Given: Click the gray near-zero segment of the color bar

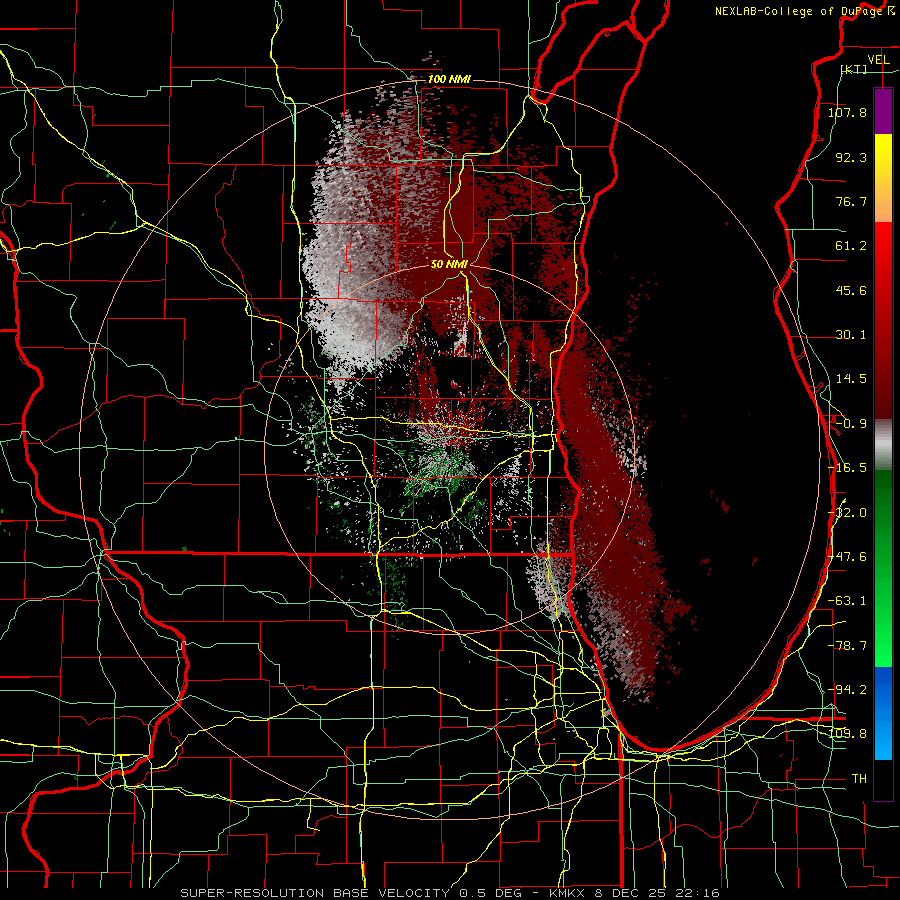Looking at the screenshot, I should [883, 445].
